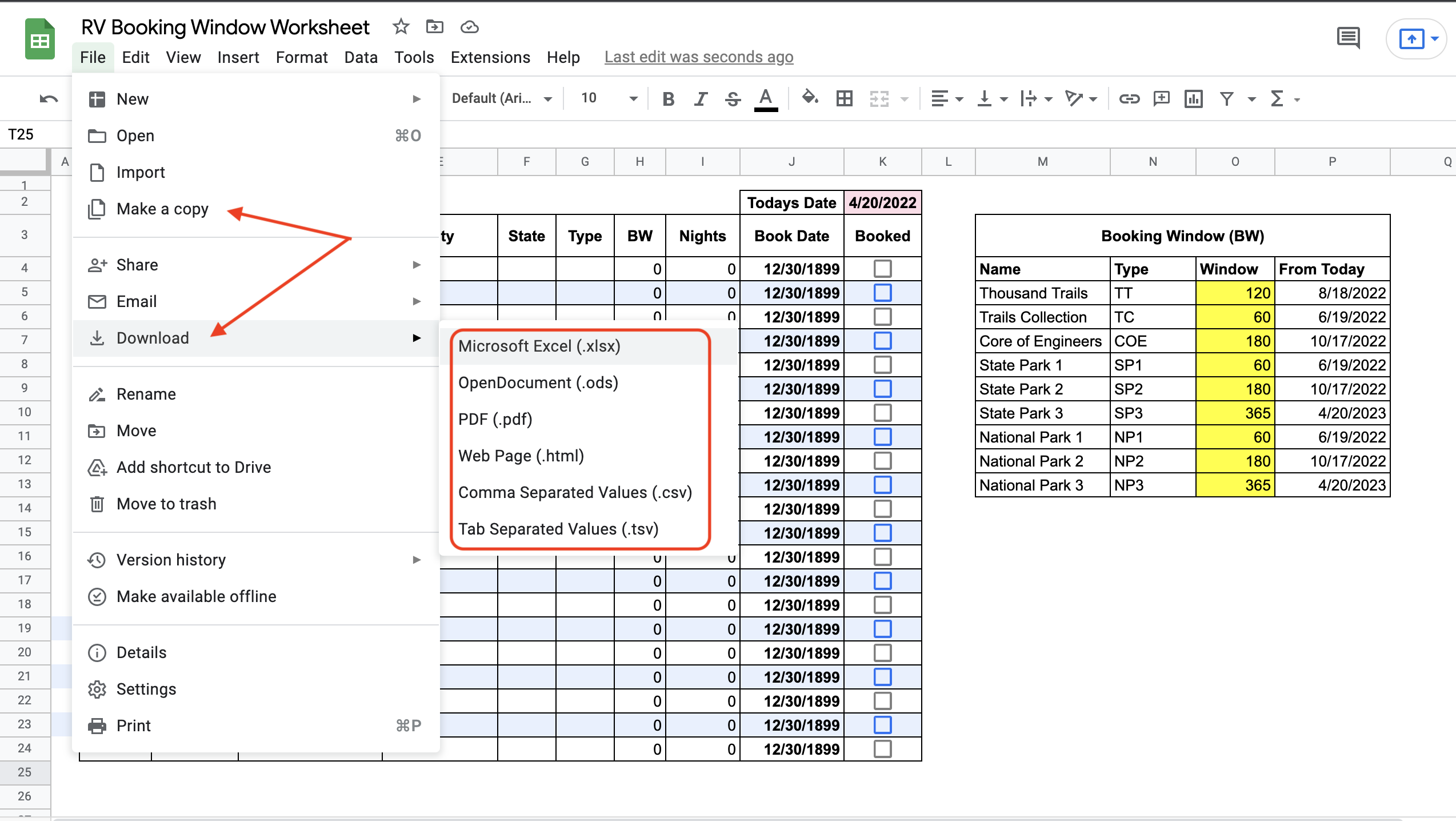
Task: Toggle bold formatting
Action: pyautogui.click(x=668, y=99)
